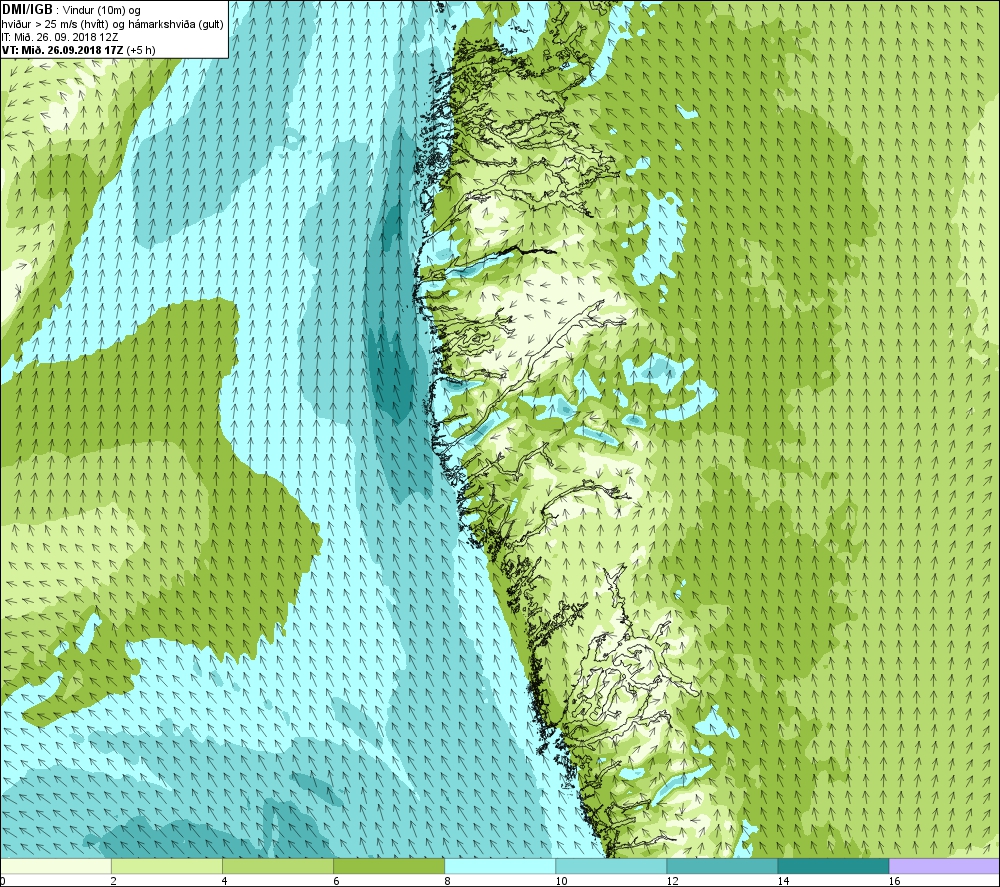This screenshot has height=887, width=1000.
Task: Click the scale label "6"
Action: tap(335, 881)
